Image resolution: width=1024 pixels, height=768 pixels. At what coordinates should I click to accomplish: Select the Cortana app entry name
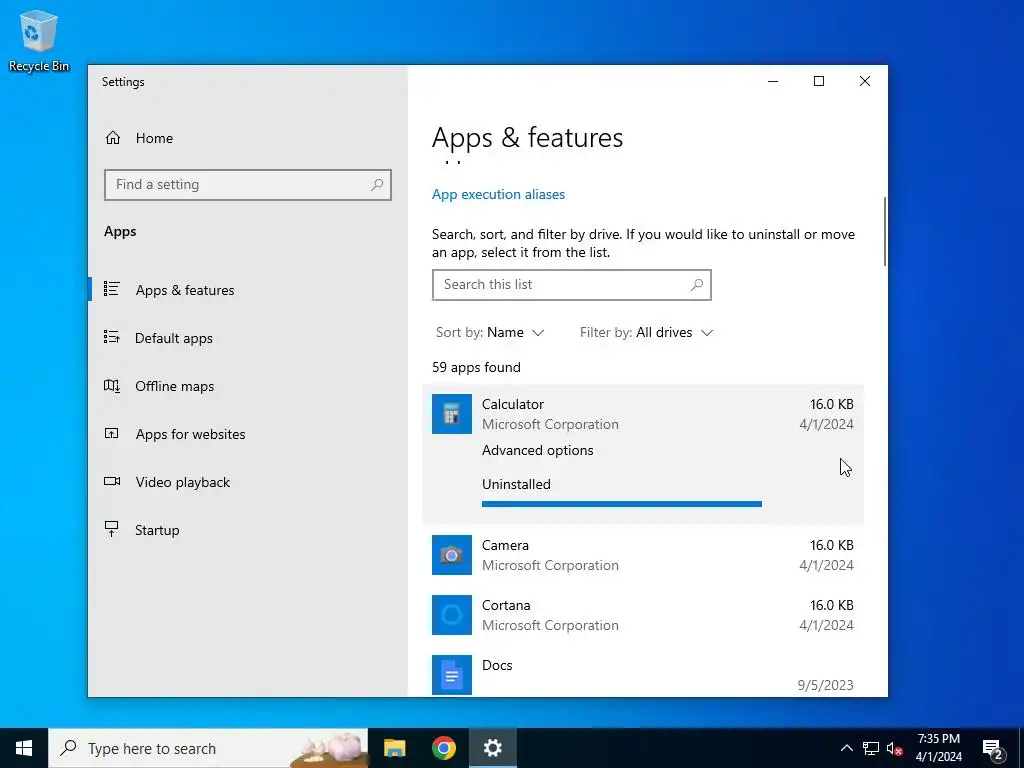pyautogui.click(x=506, y=605)
